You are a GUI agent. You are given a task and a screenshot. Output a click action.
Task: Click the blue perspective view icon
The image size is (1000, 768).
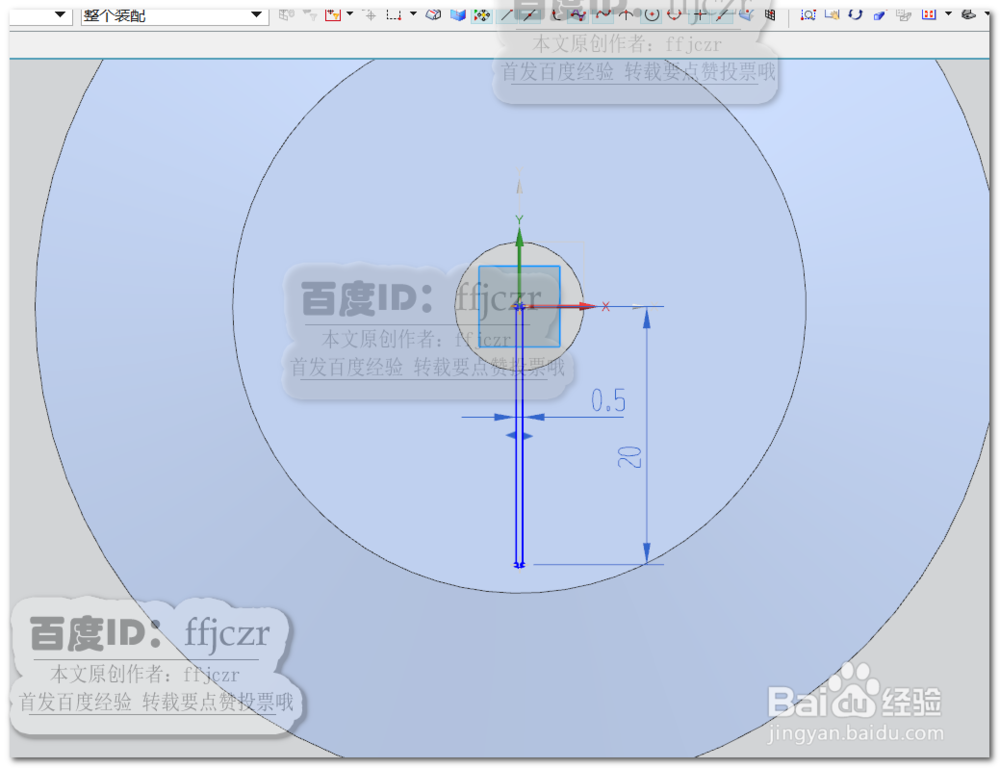coord(879,14)
